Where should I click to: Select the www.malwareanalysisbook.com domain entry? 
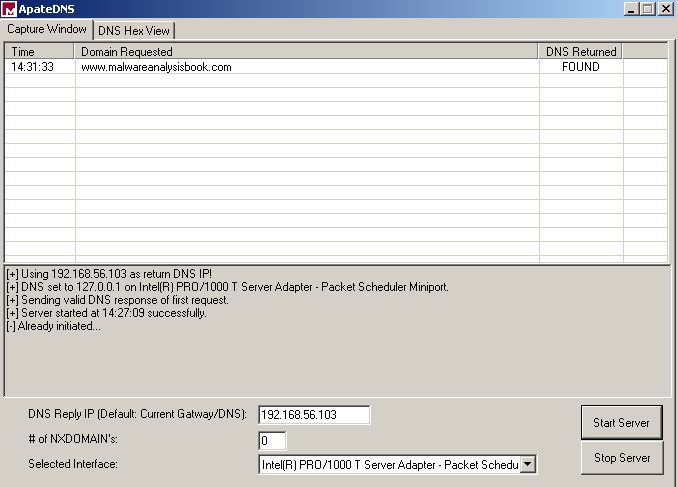tap(156, 67)
